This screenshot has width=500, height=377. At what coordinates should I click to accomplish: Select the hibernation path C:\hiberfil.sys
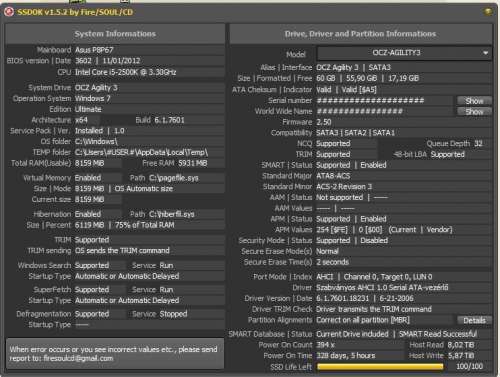click(172, 214)
